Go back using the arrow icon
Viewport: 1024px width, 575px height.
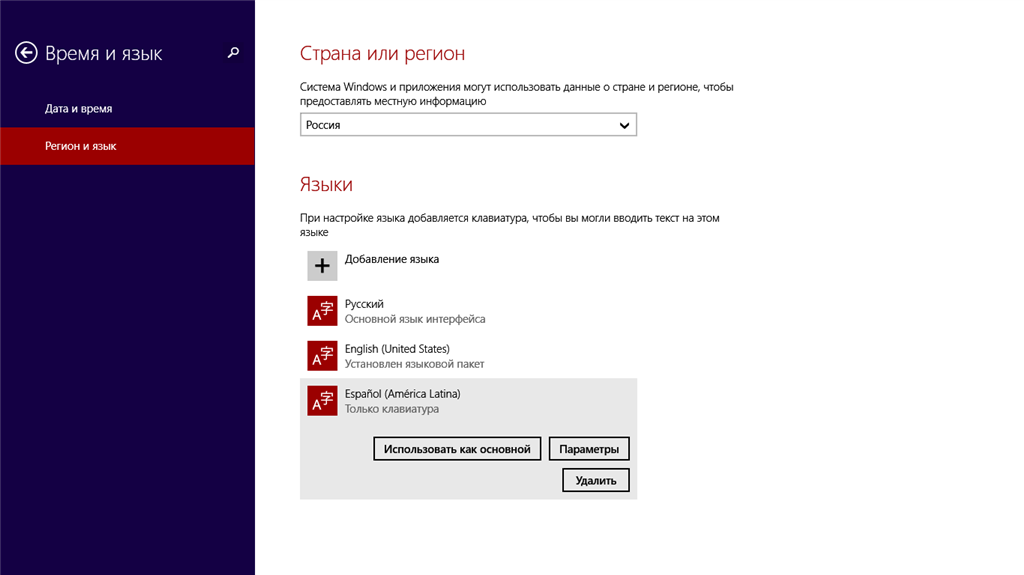click(x=26, y=53)
